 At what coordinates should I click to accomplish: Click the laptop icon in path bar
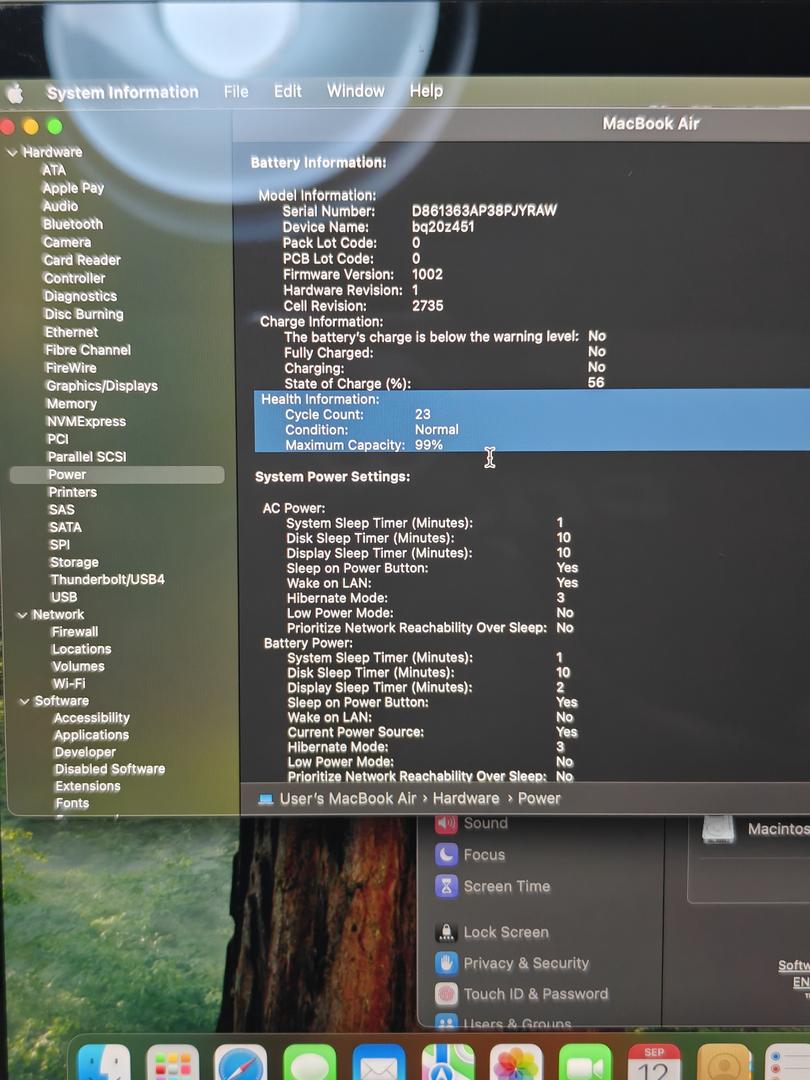tap(266, 799)
